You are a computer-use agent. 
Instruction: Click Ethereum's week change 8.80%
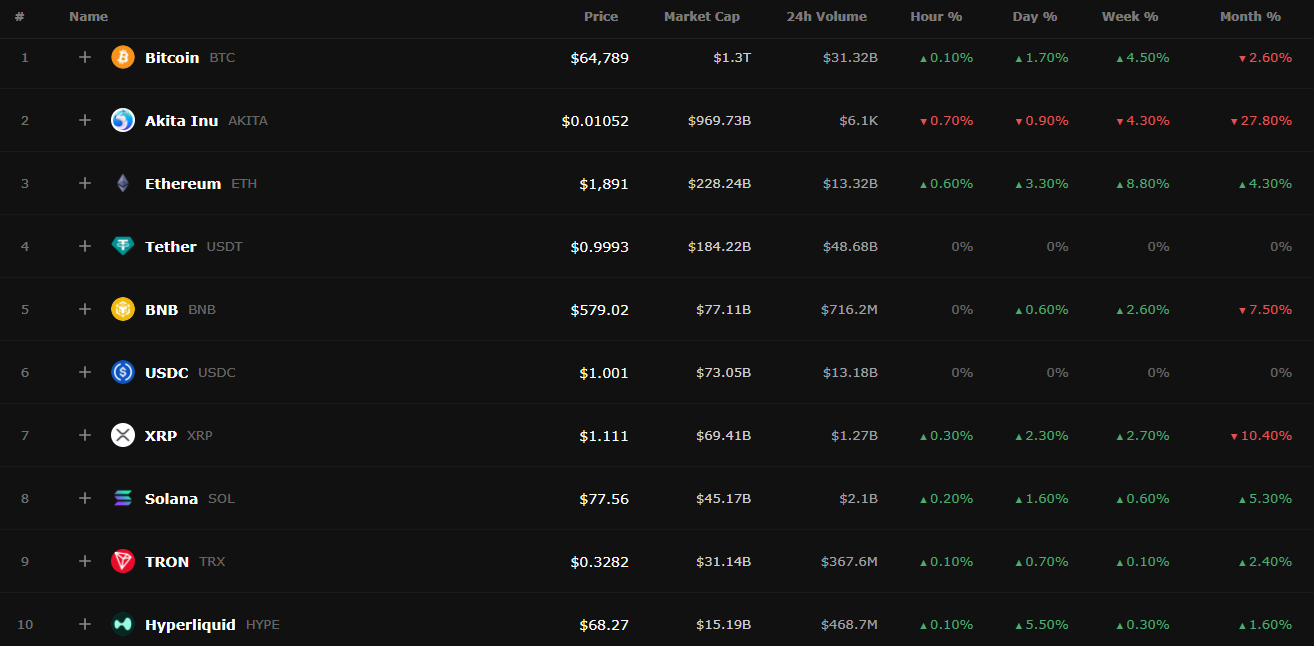1143,184
